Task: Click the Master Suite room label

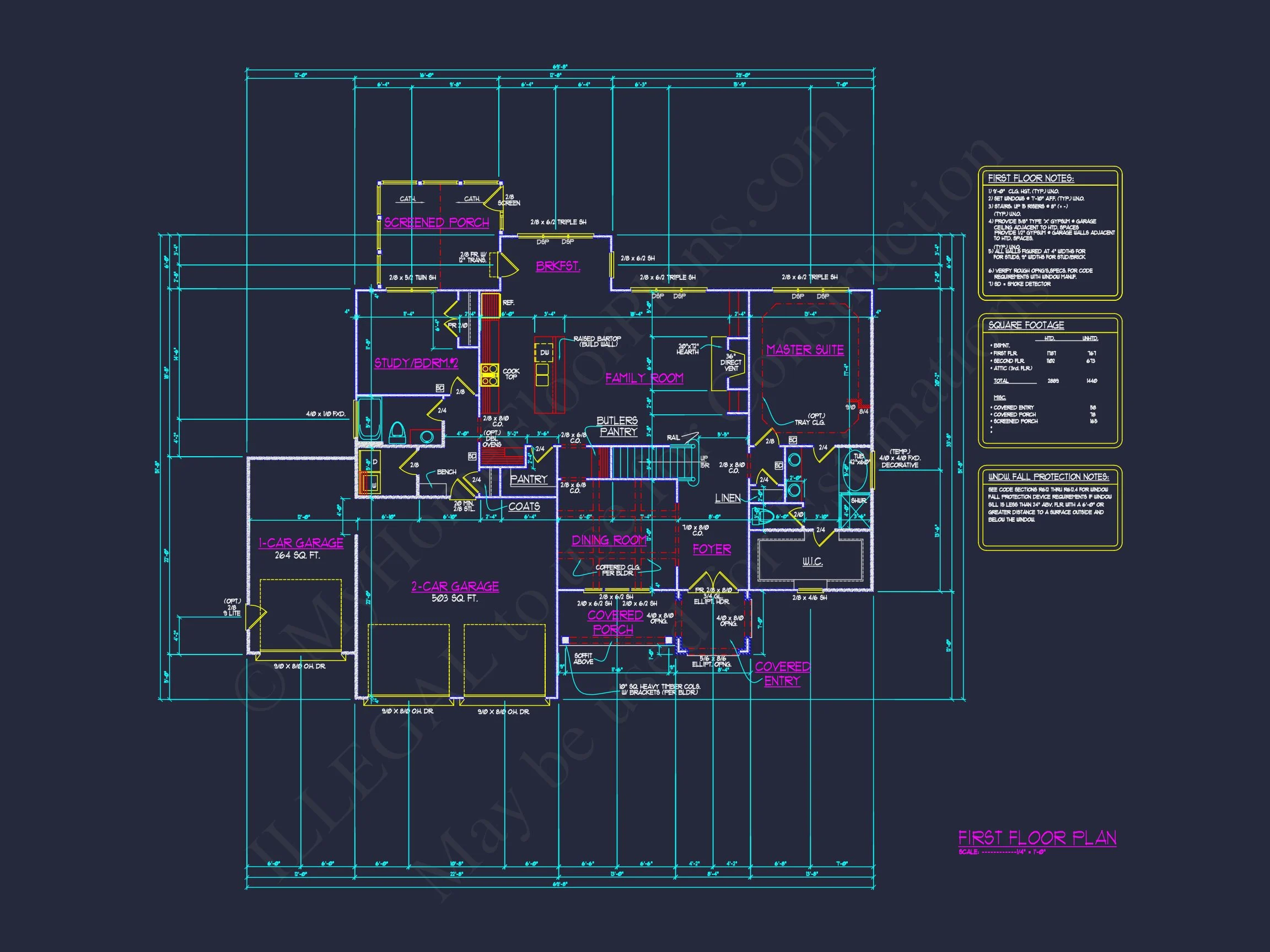Action: [805, 349]
